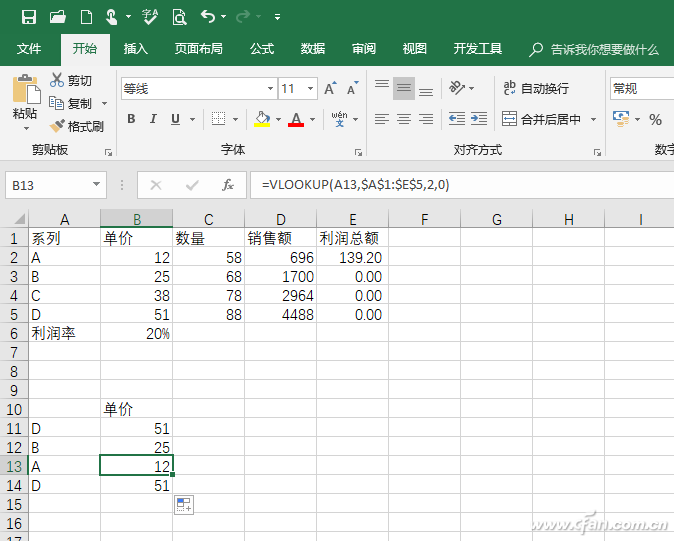Viewport: 674px width, 541px height.
Task: Click the Redo arrow
Action: pyautogui.click(x=243, y=16)
